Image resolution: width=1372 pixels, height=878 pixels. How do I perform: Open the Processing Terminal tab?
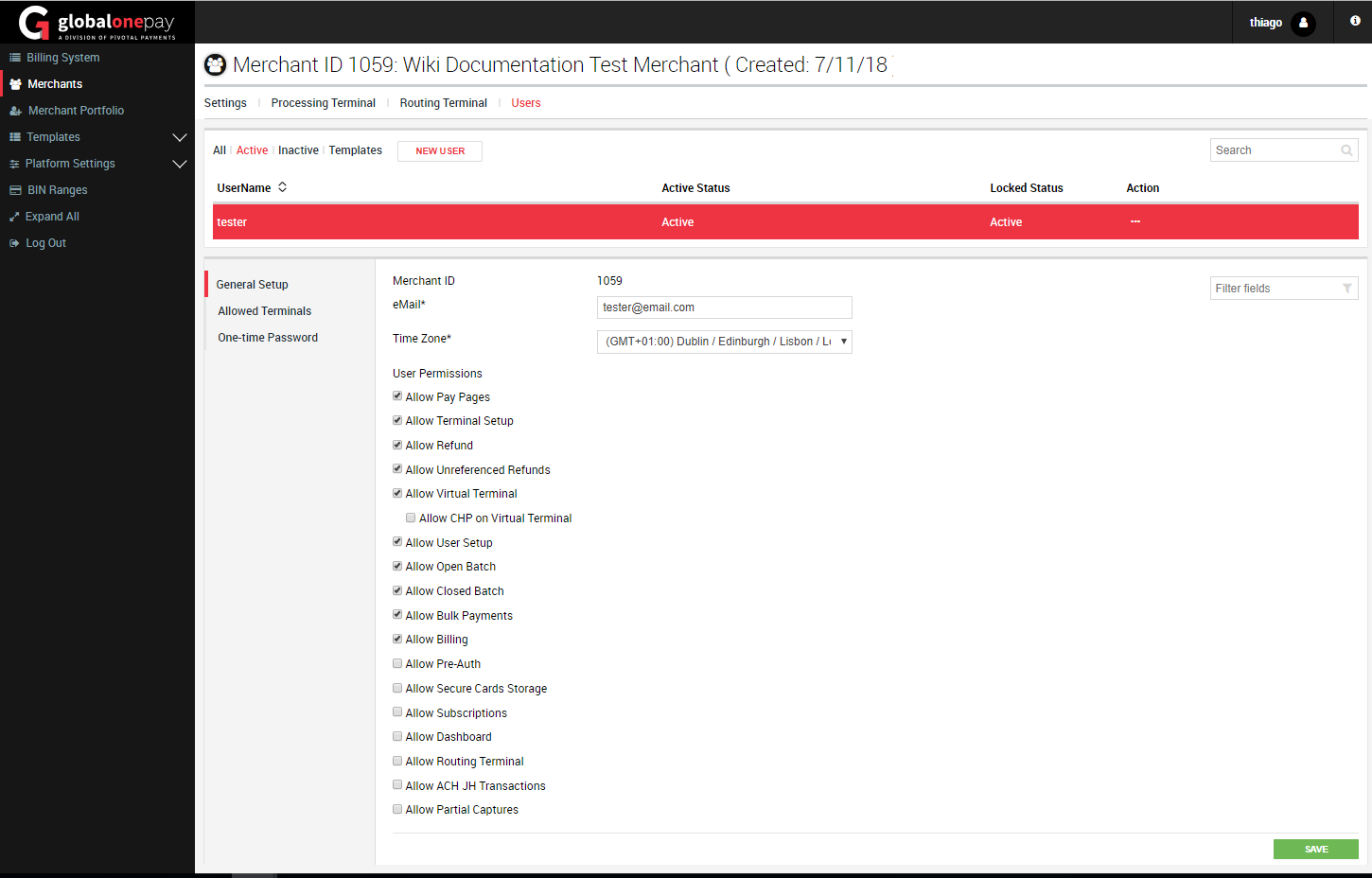click(323, 103)
